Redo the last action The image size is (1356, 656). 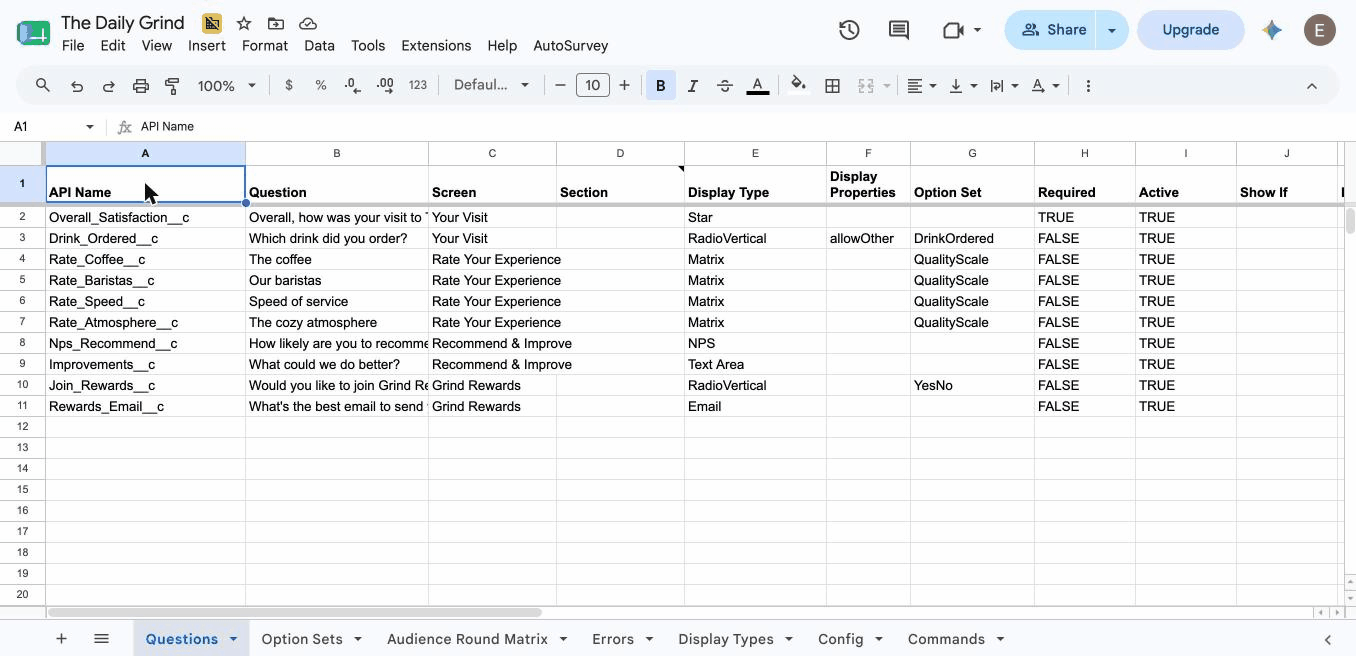[109, 86]
